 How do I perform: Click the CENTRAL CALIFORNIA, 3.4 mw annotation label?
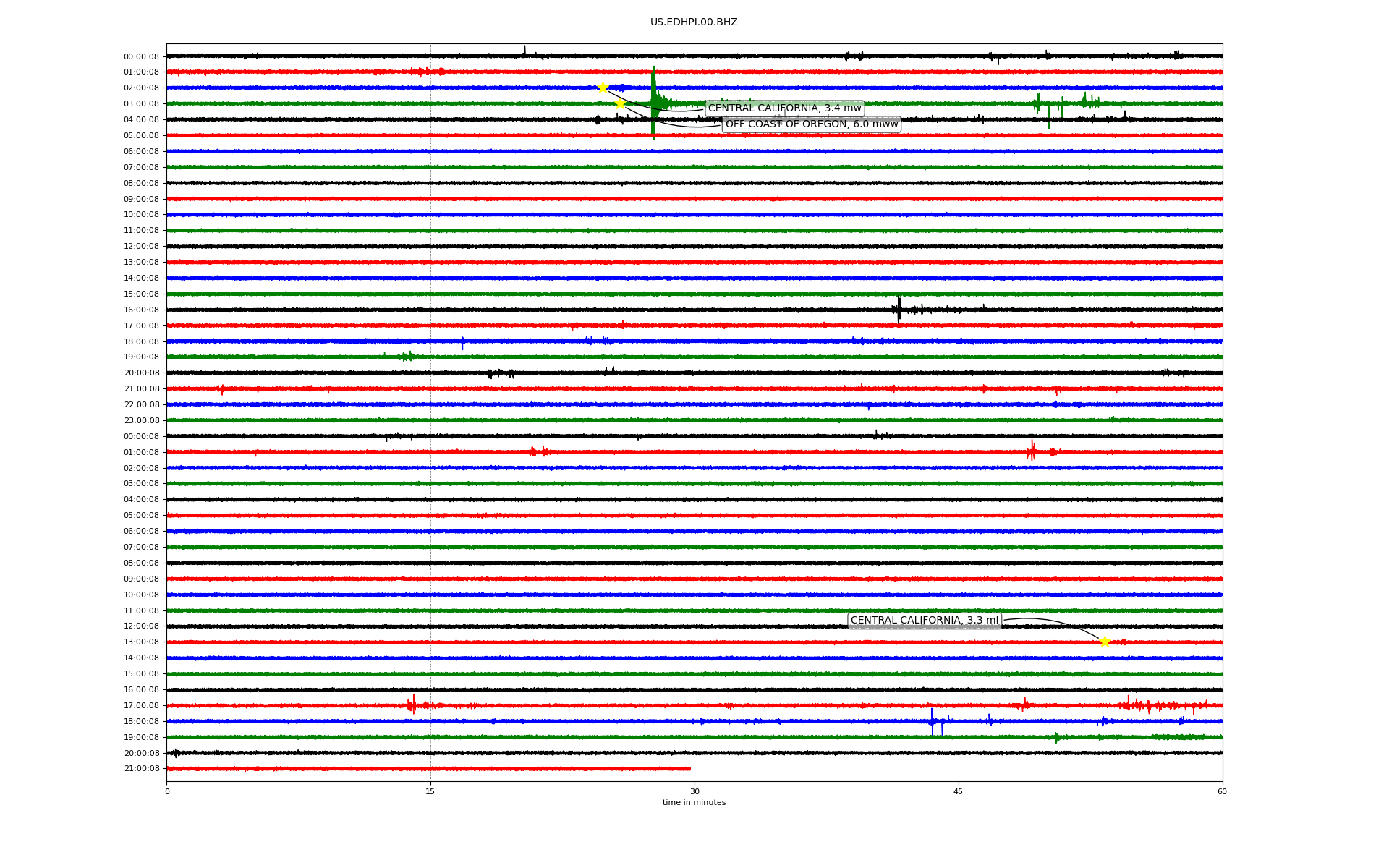click(784, 109)
